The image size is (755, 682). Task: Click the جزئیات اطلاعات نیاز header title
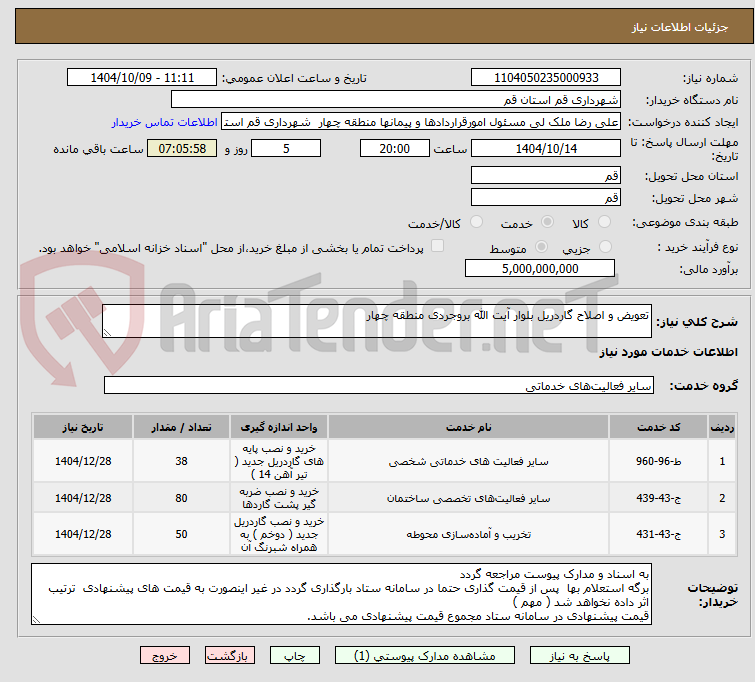(680, 27)
